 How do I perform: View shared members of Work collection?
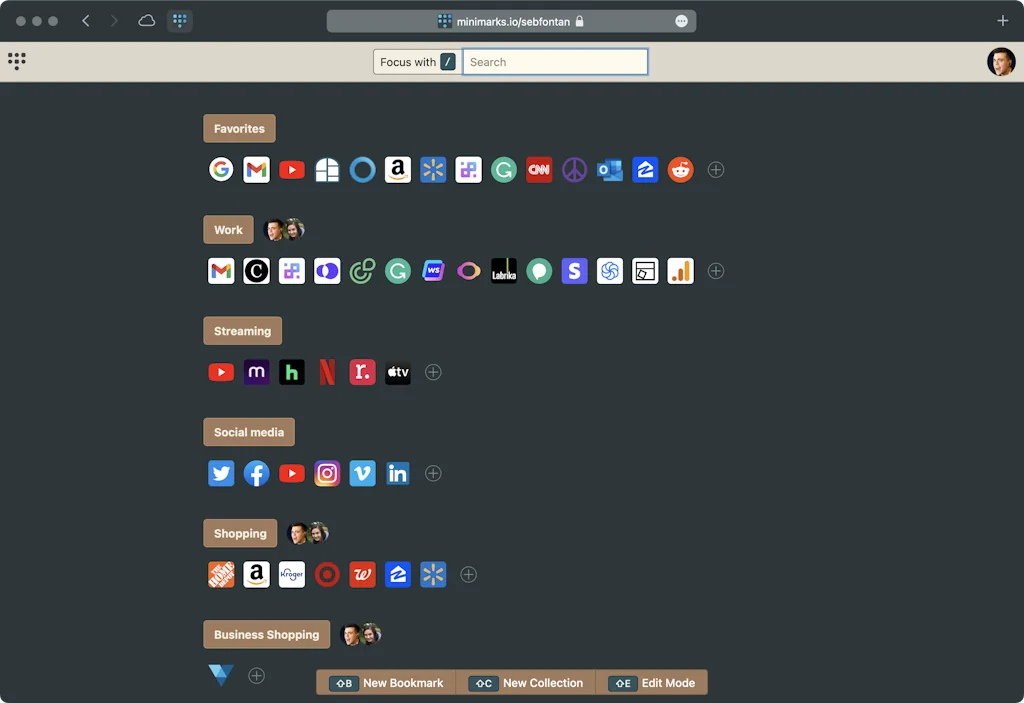point(284,230)
